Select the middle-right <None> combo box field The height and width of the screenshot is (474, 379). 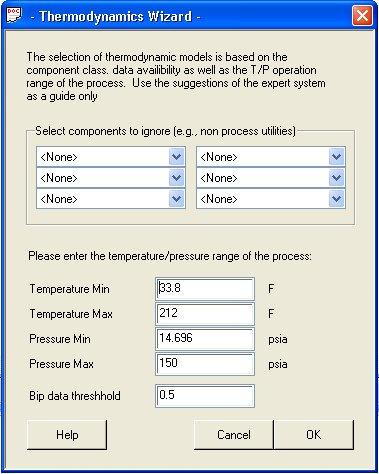click(x=271, y=178)
